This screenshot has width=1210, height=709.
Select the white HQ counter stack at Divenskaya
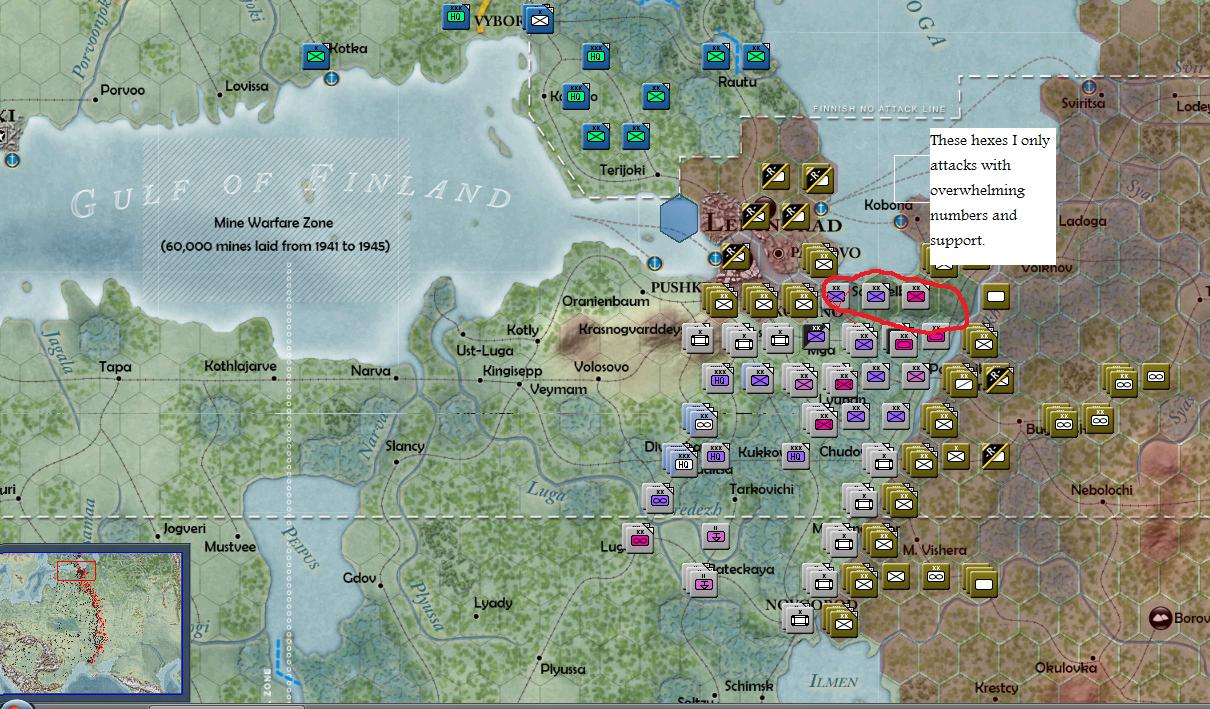point(681,459)
